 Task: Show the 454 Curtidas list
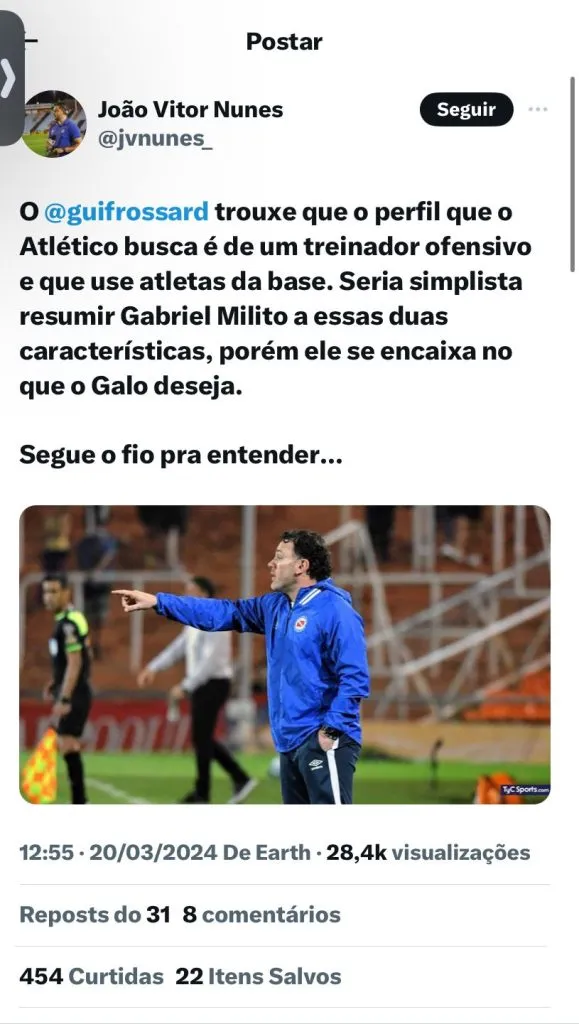[x=91, y=976]
